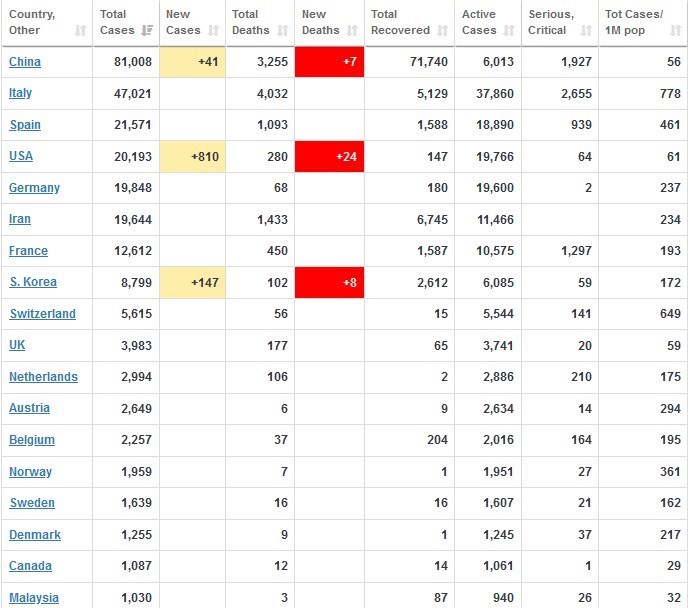Image resolution: width=688 pixels, height=608 pixels.
Task: Open the Switzerland country link
Action: point(42,314)
